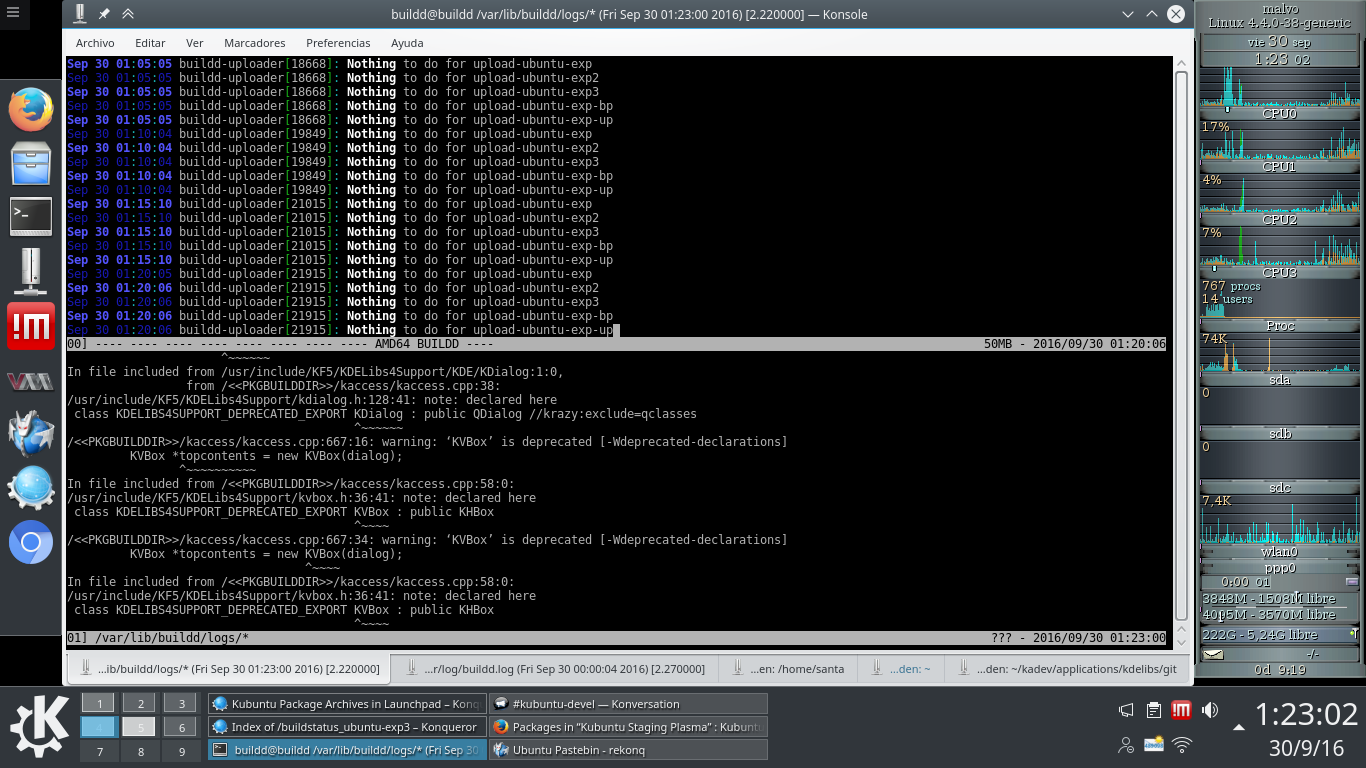
Task: Open the mail envelope tray icon
Action: [x=1154, y=745]
